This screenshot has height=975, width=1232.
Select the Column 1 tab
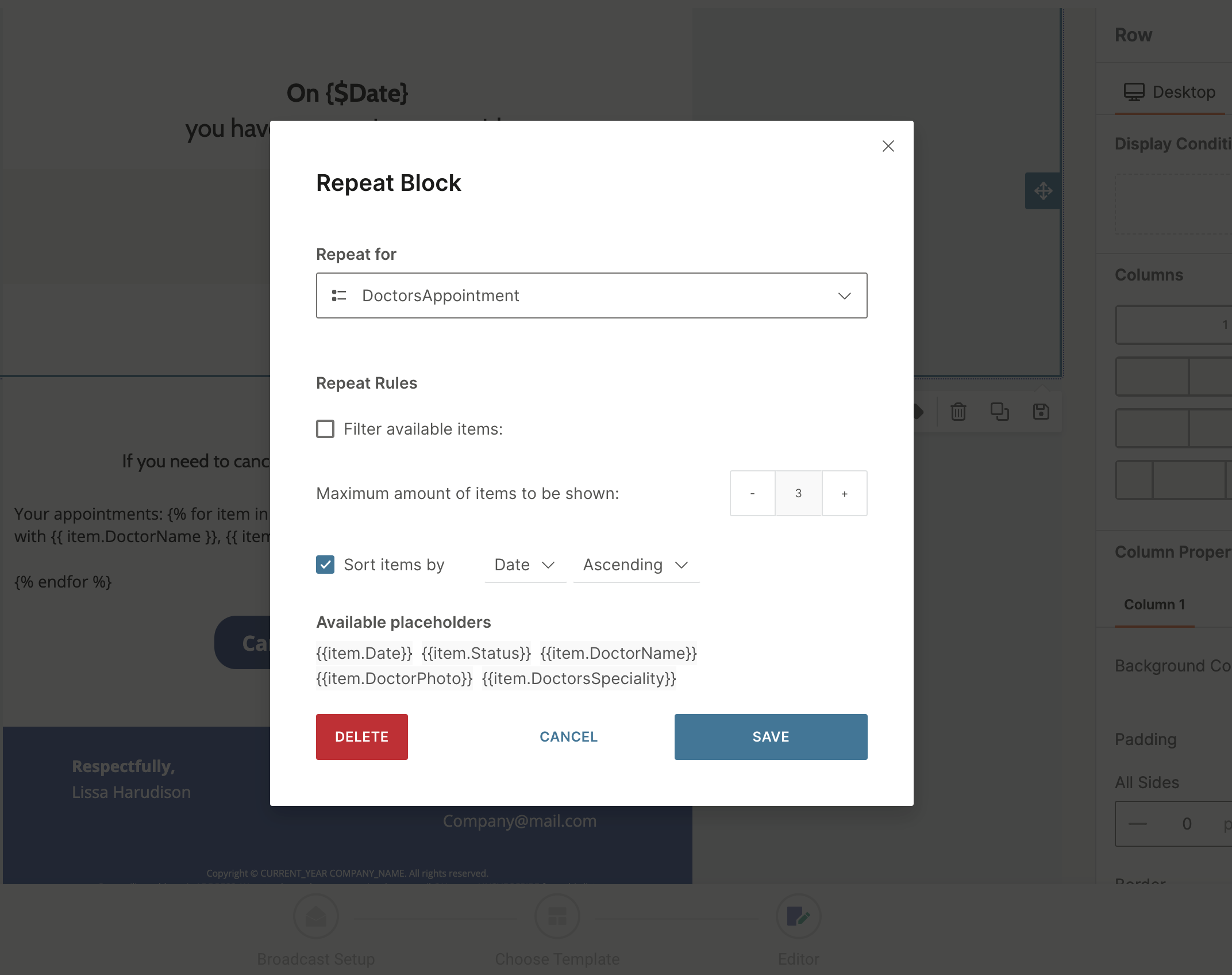click(x=1154, y=605)
